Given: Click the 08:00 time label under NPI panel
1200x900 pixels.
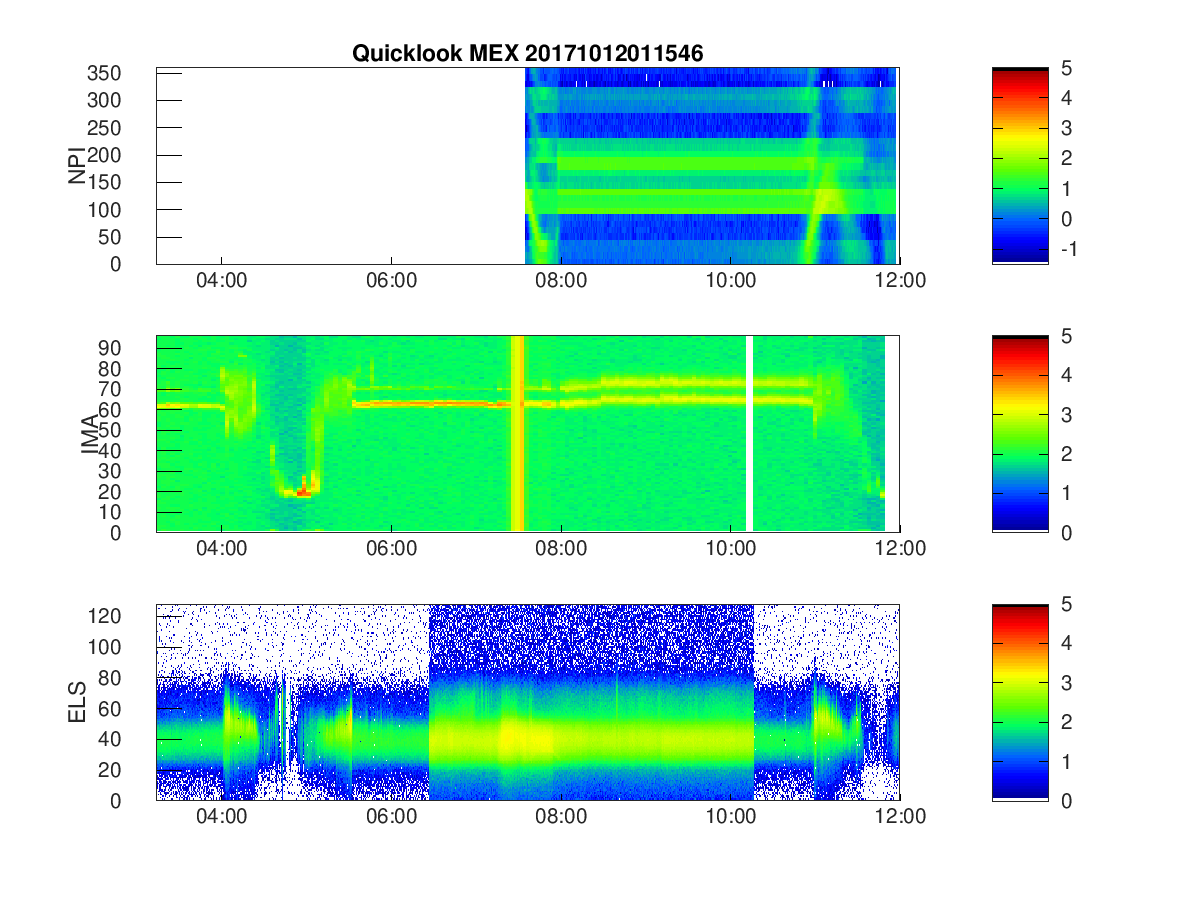Looking at the screenshot, I should (561, 282).
